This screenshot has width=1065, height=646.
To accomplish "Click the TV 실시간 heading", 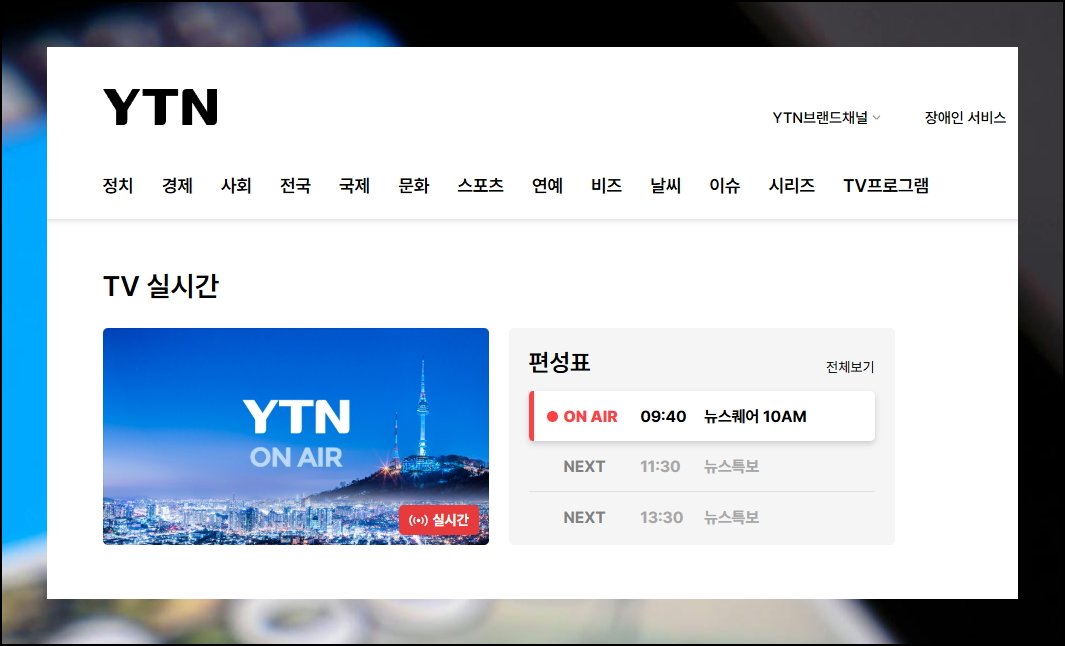I will pos(161,286).
